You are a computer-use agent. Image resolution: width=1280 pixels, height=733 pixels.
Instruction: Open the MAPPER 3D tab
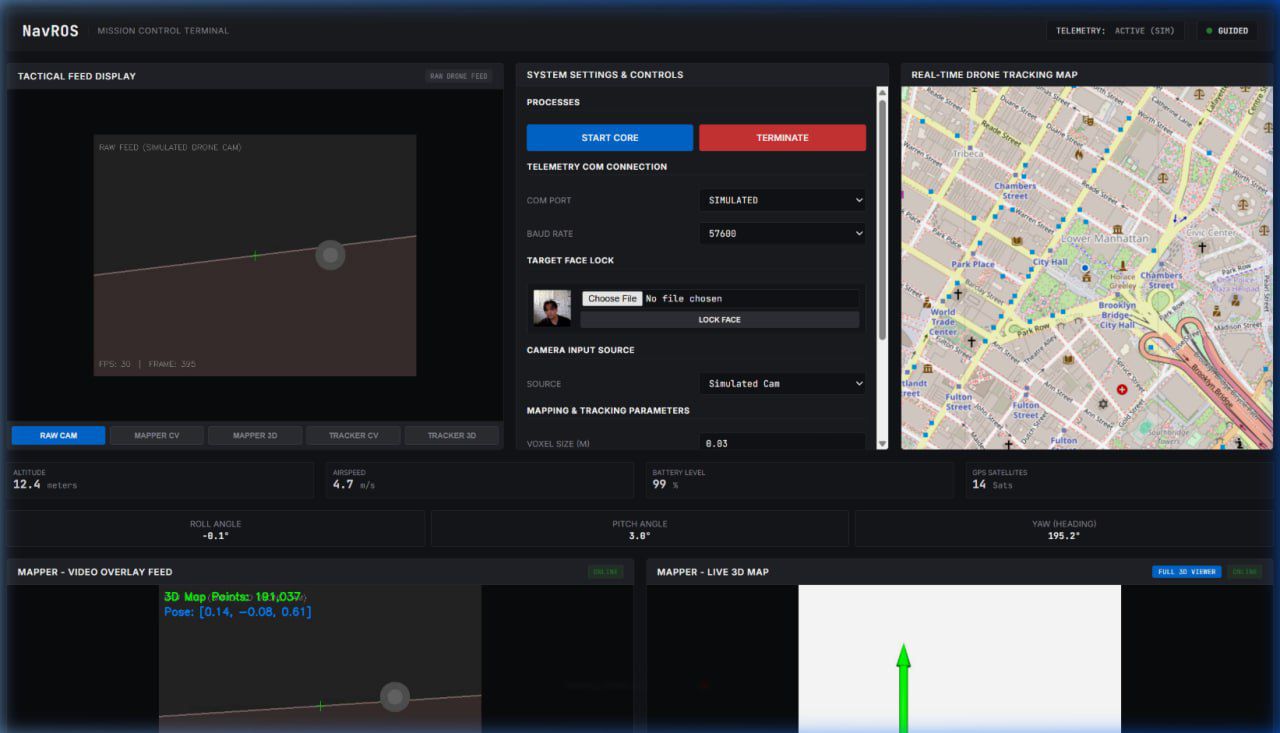point(255,435)
